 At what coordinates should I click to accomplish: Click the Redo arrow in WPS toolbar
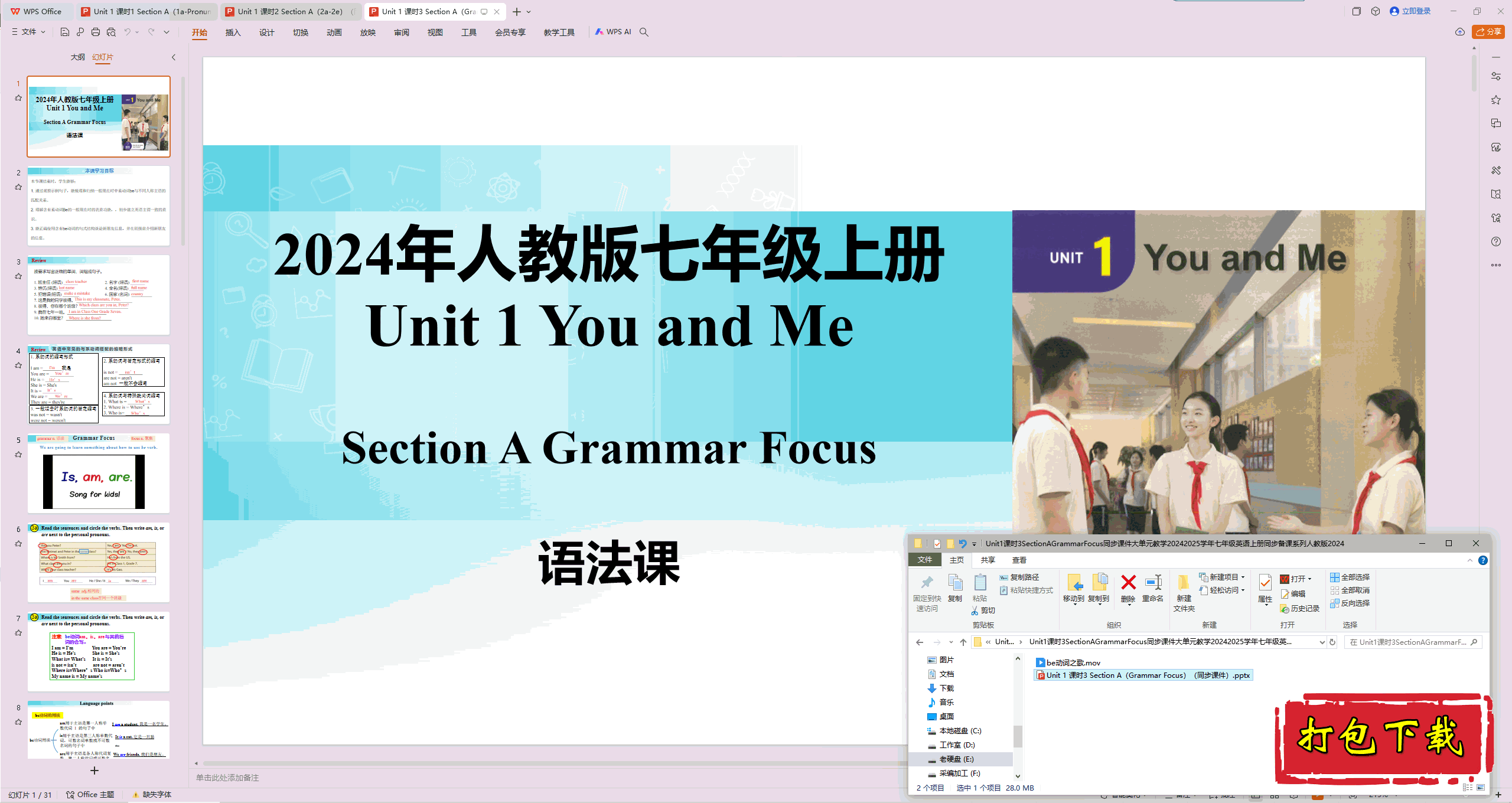coord(151,32)
